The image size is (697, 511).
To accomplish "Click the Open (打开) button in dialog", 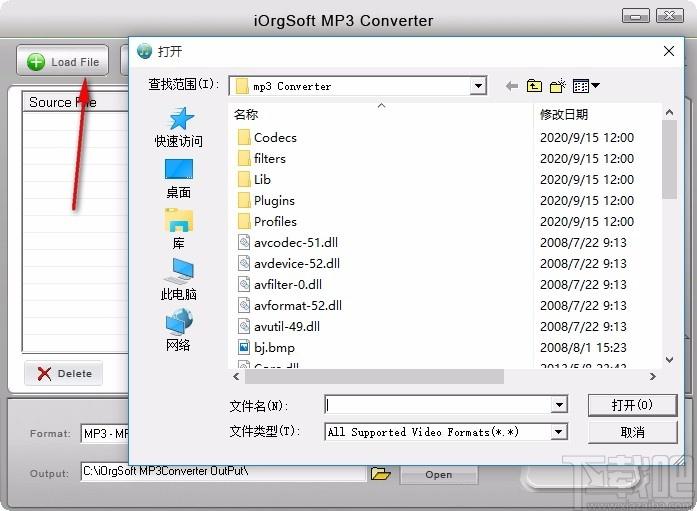I will [632, 405].
